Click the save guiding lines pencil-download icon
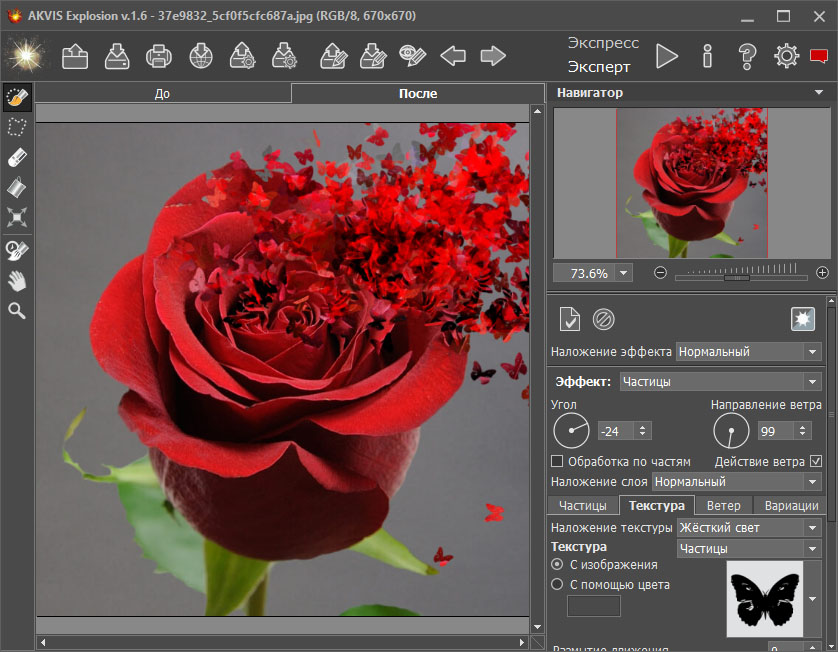838x652 pixels. pos(373,56)
